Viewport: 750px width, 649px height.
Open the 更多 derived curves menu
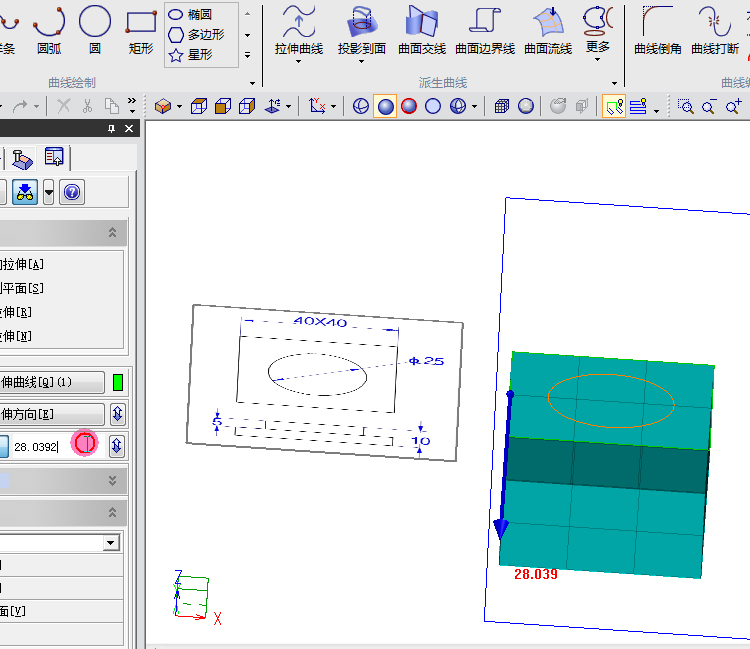(x=597, y=33)
